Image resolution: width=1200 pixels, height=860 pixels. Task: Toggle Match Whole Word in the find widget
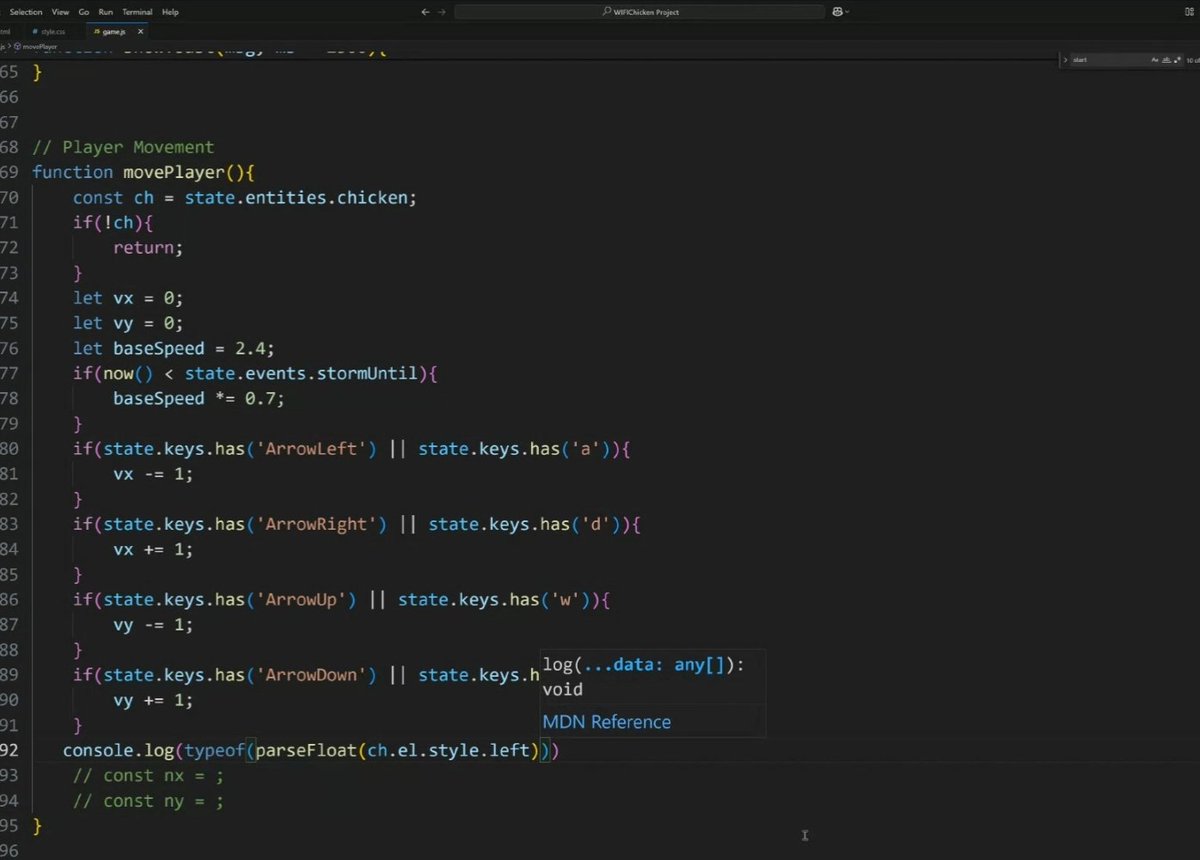1166,60
